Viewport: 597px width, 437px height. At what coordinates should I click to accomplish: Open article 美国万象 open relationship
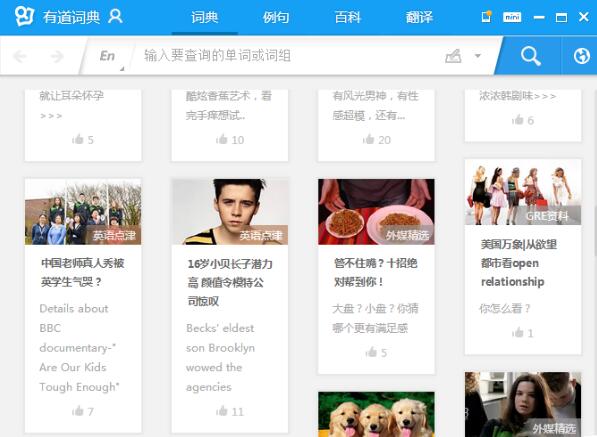tap(519, 263)
